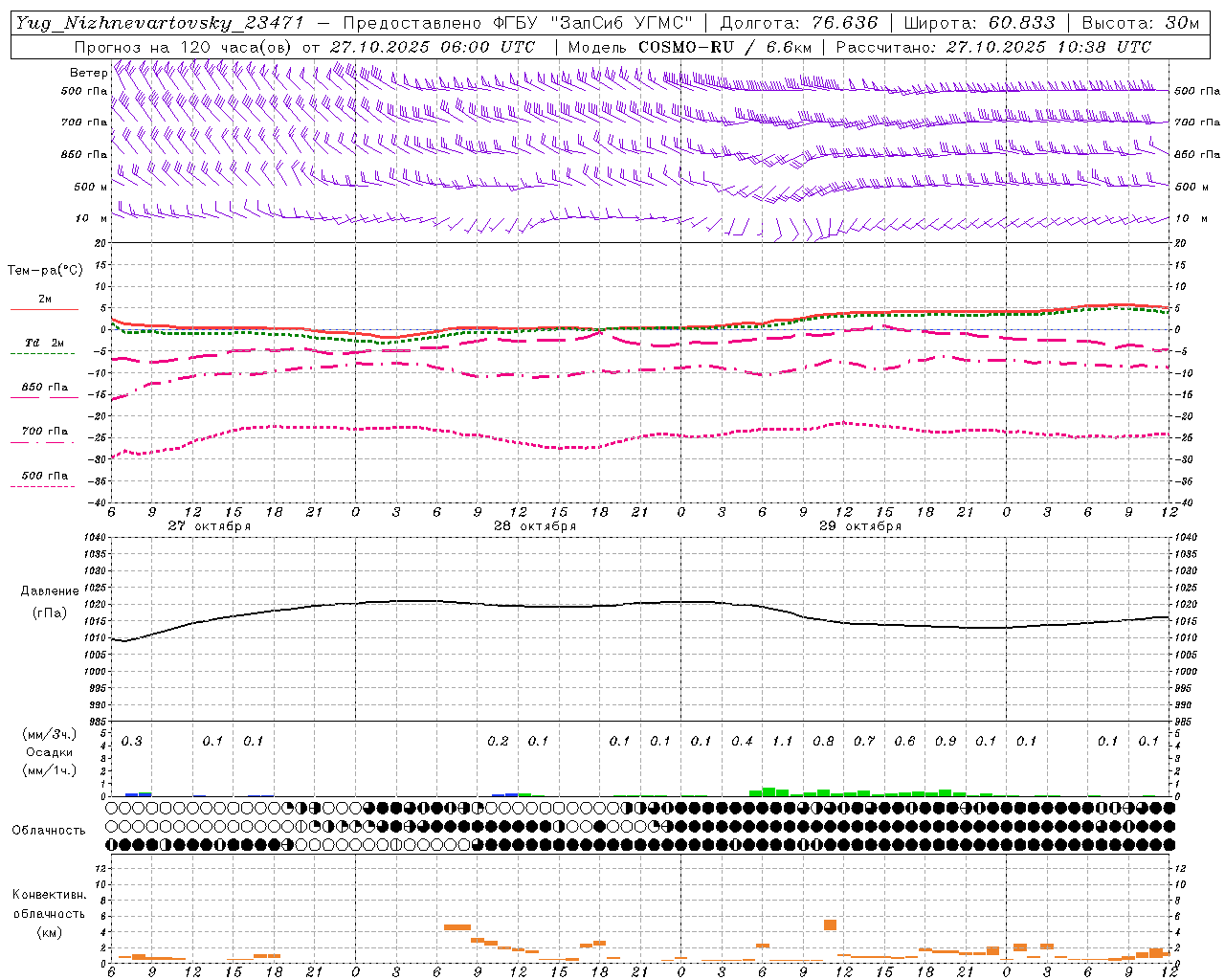Viewport: 1225px width, 980px height.
Task: Select the computed time 27.10.2025 10:38 UTC
Action: click(1049, 47)
